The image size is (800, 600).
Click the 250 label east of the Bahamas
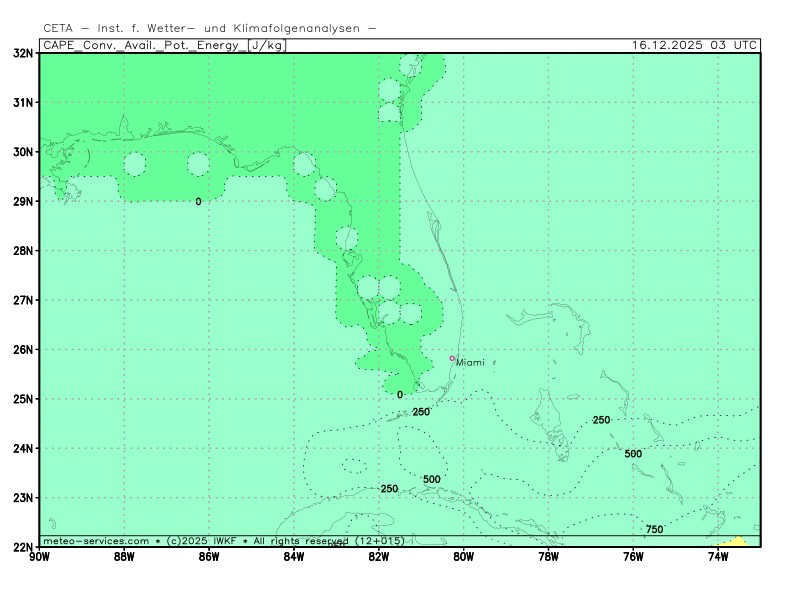pos(601,420)
